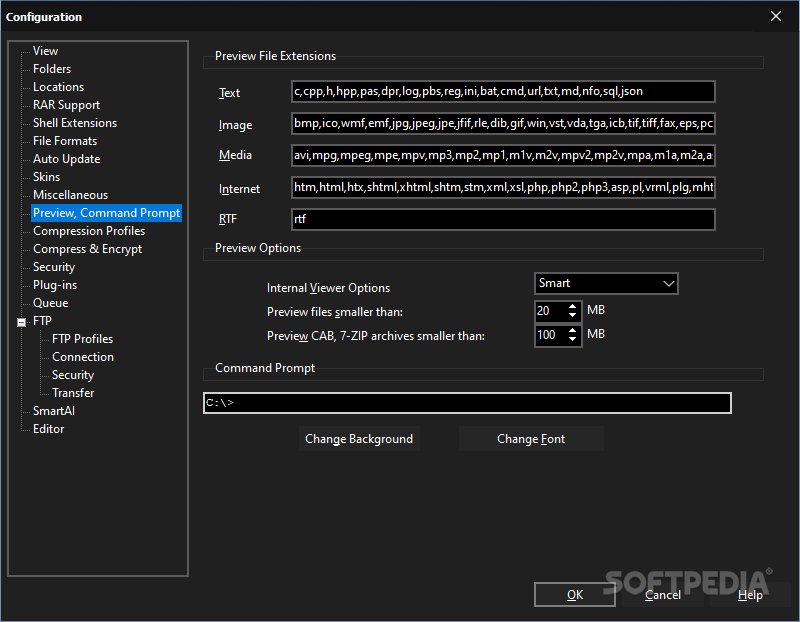
Task: Select Connection under FTP
Action: click(83, 357)
